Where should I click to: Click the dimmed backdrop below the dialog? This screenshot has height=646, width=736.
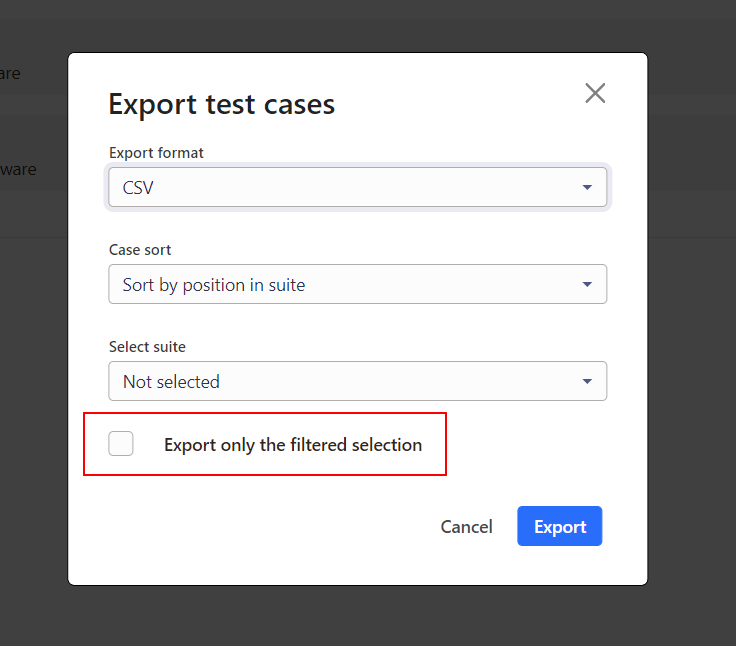tap(360, 616)
